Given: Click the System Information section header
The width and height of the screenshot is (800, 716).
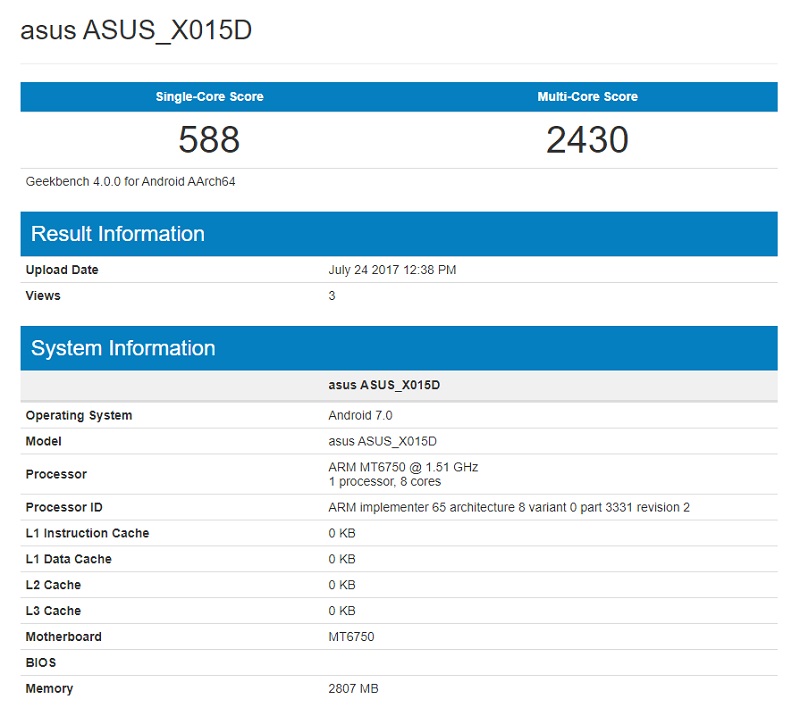Looking at the screenshot, I should click(123, 347).
